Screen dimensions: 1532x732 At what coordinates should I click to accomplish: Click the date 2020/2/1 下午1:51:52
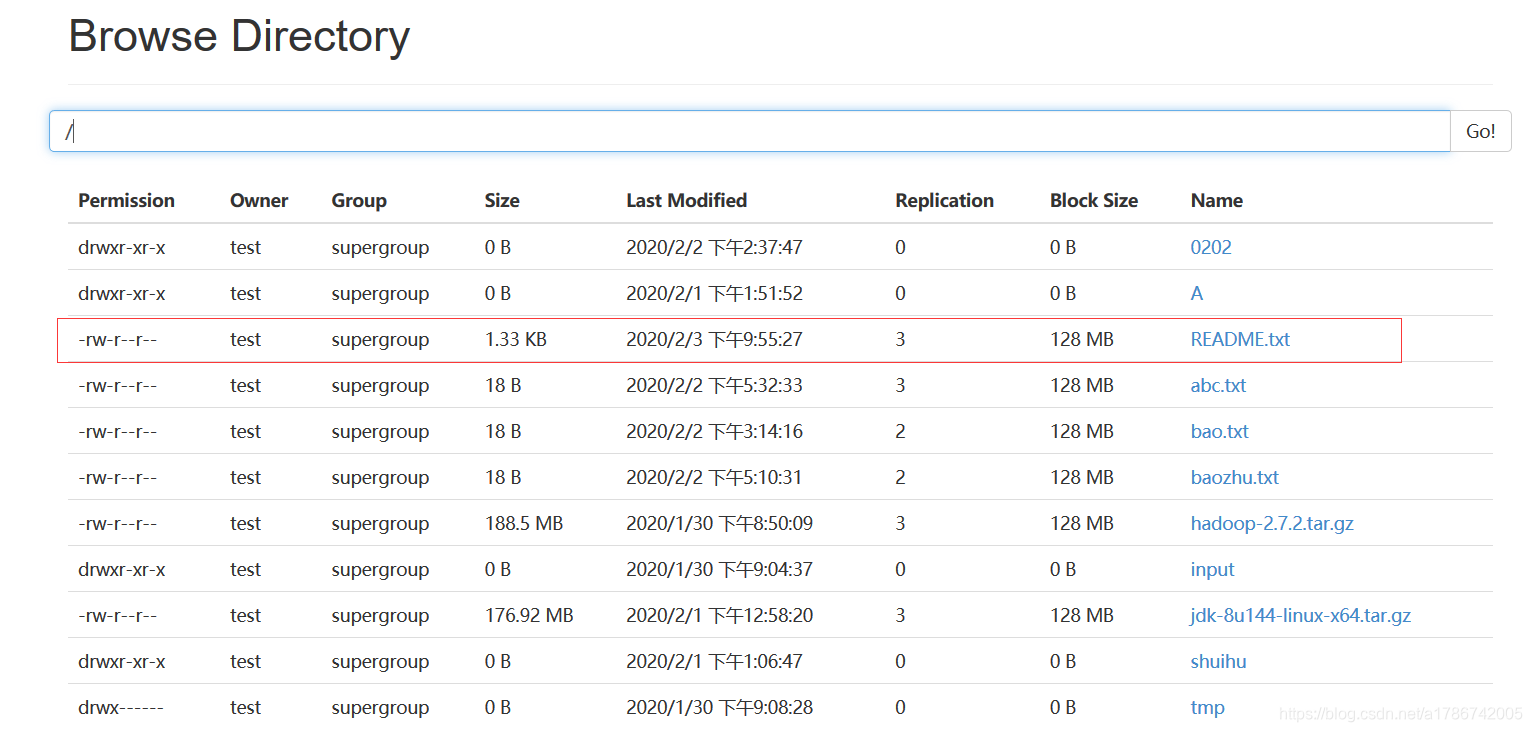click(x=714, y=293)
